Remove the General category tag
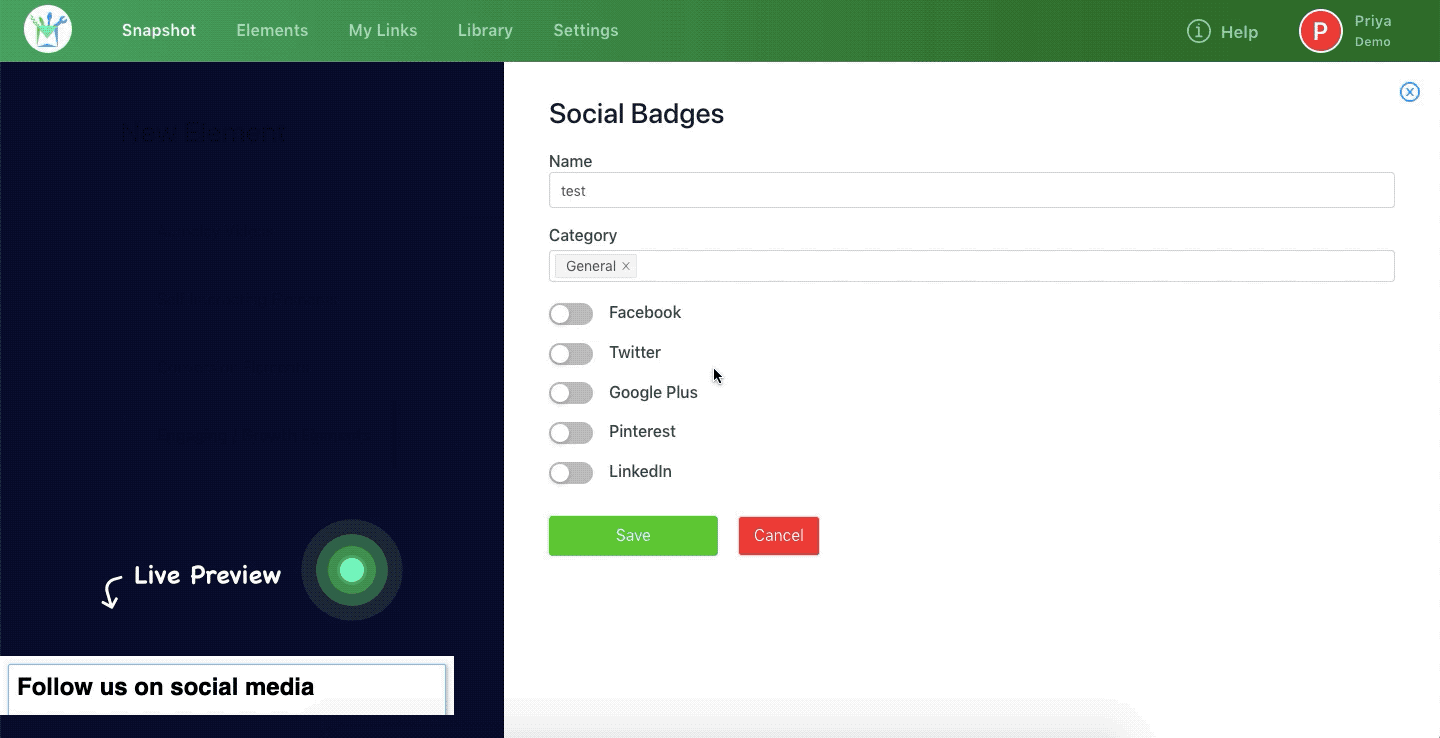This screenshot has height=738, width=1440. [626, 266]
